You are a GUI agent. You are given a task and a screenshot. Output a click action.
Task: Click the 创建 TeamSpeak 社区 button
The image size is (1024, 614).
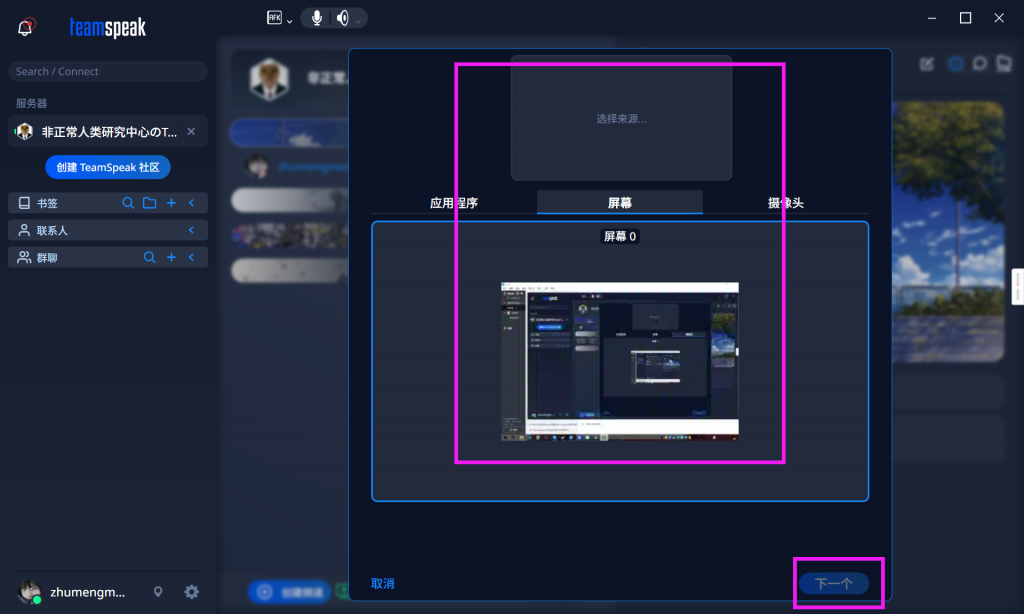(x=108, y=167)
